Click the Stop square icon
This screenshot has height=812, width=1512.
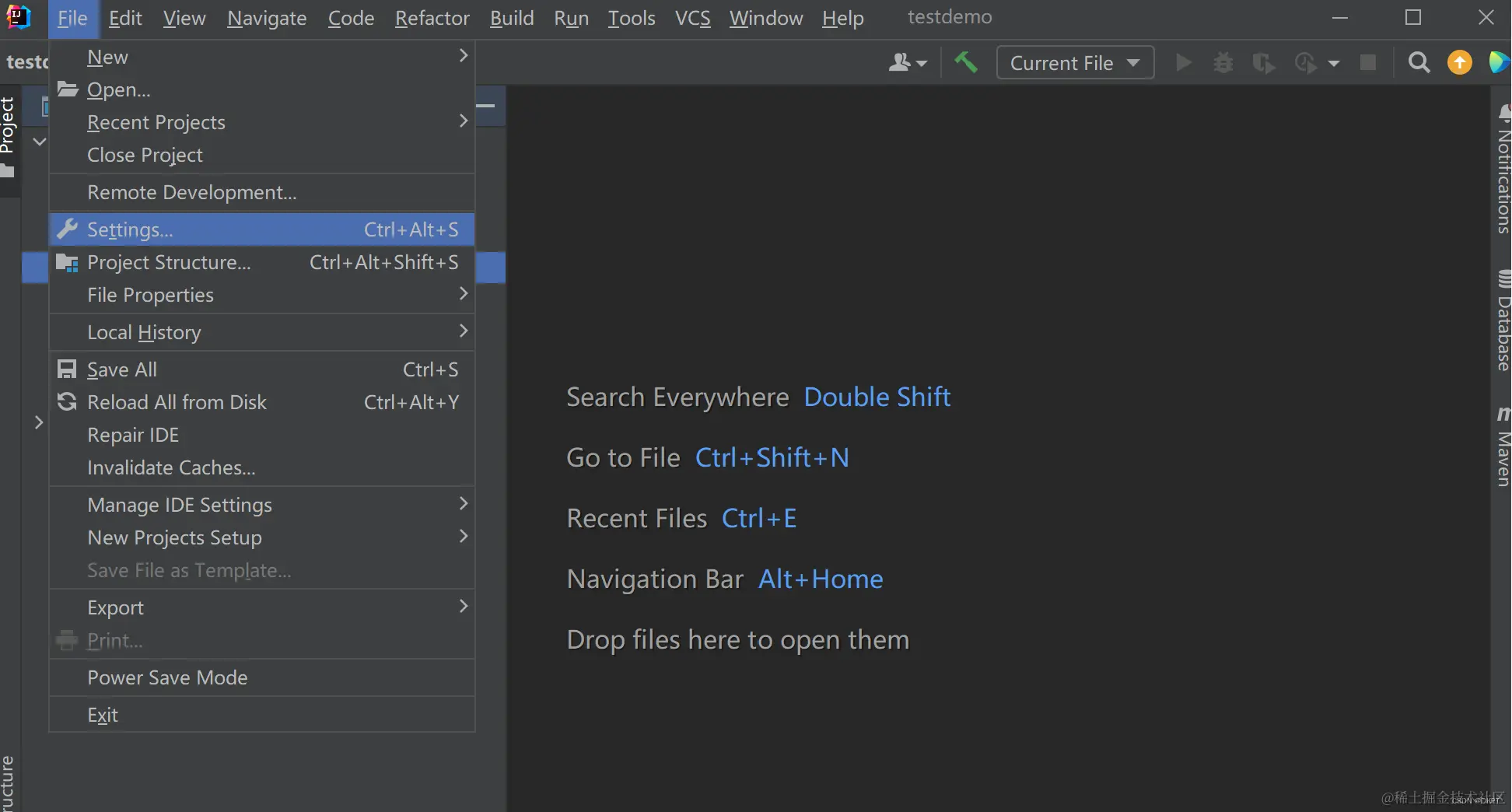1367,62
